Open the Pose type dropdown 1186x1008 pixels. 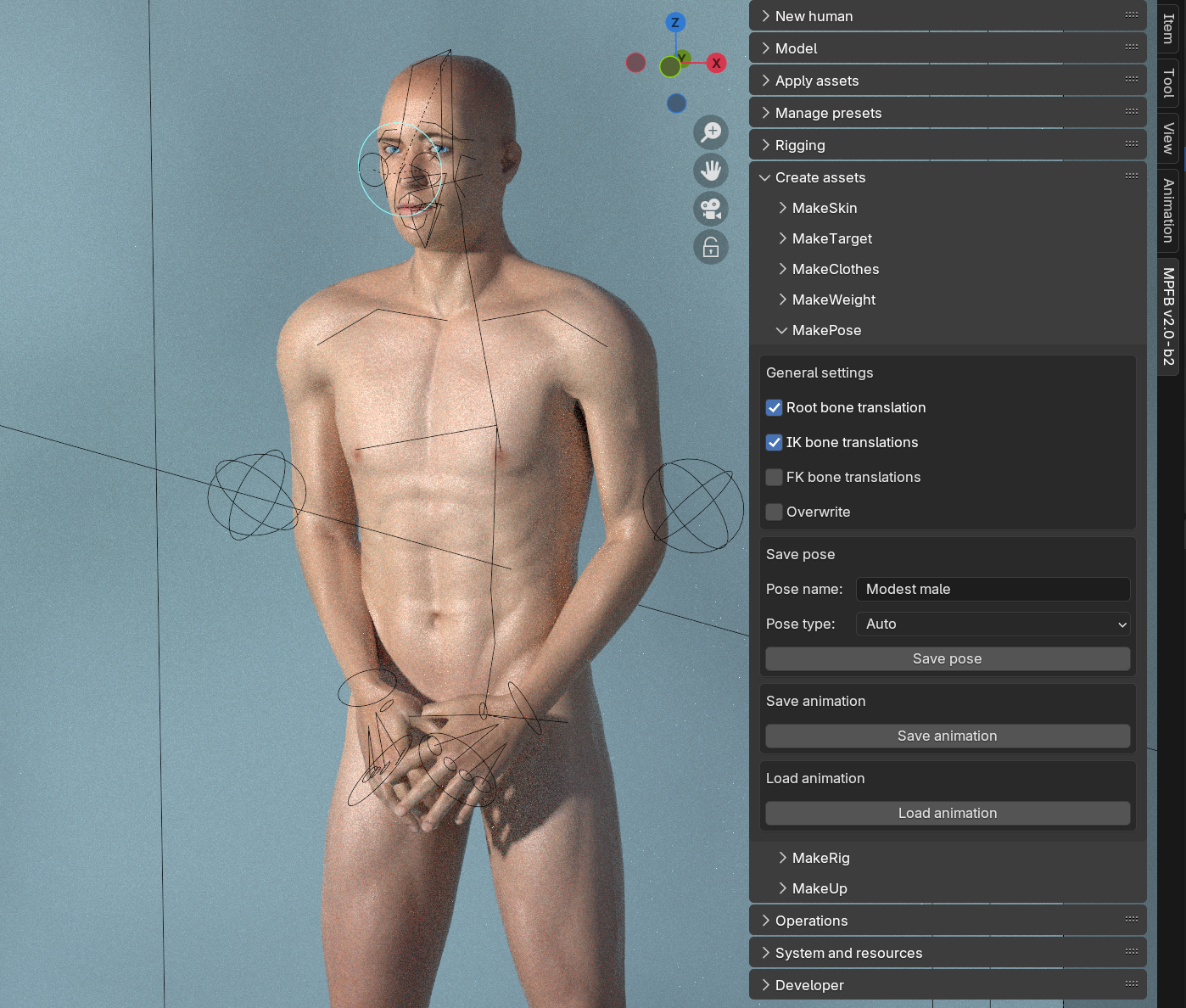(993, 624)
